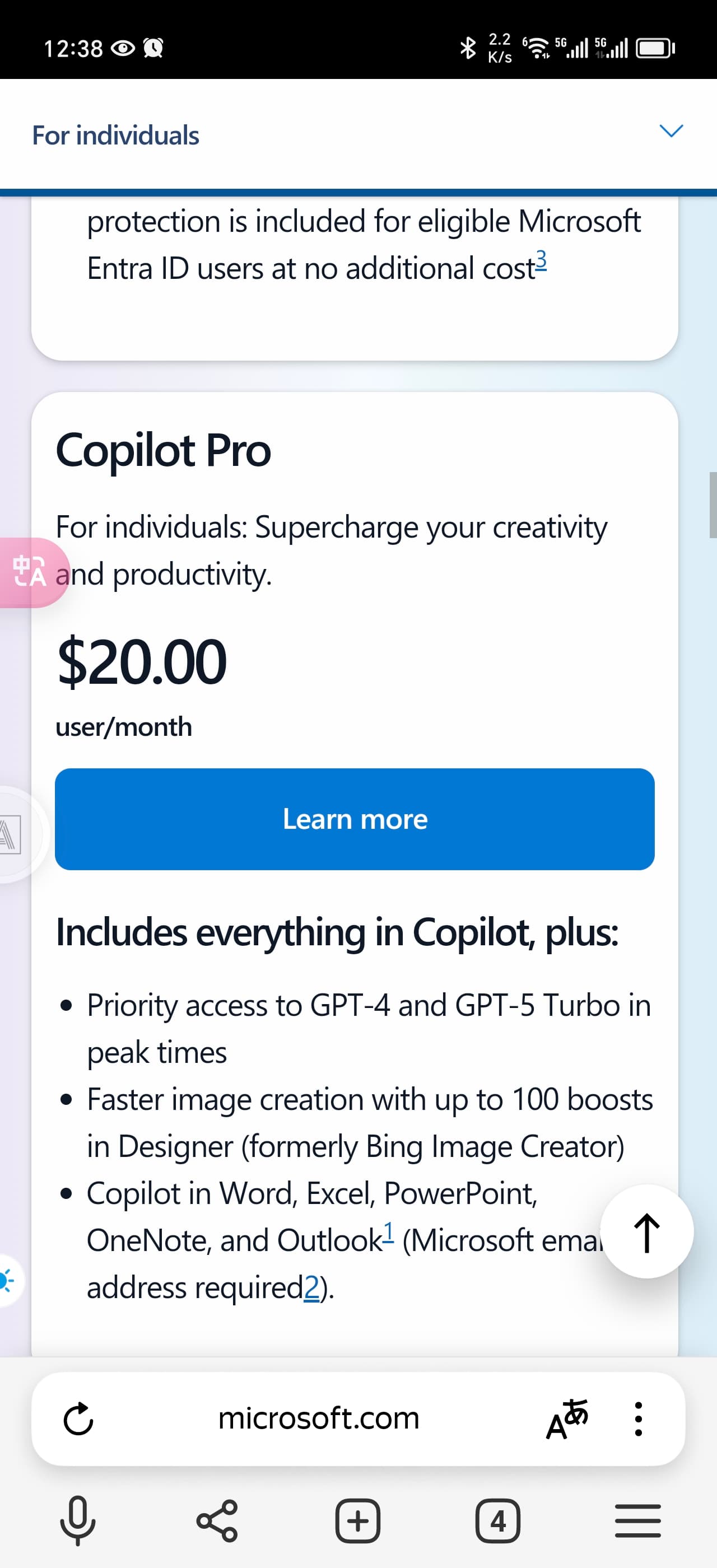The image size is (717, 1568).
Task: Tap the microsoft.com address field
Action: (319, 1418)
